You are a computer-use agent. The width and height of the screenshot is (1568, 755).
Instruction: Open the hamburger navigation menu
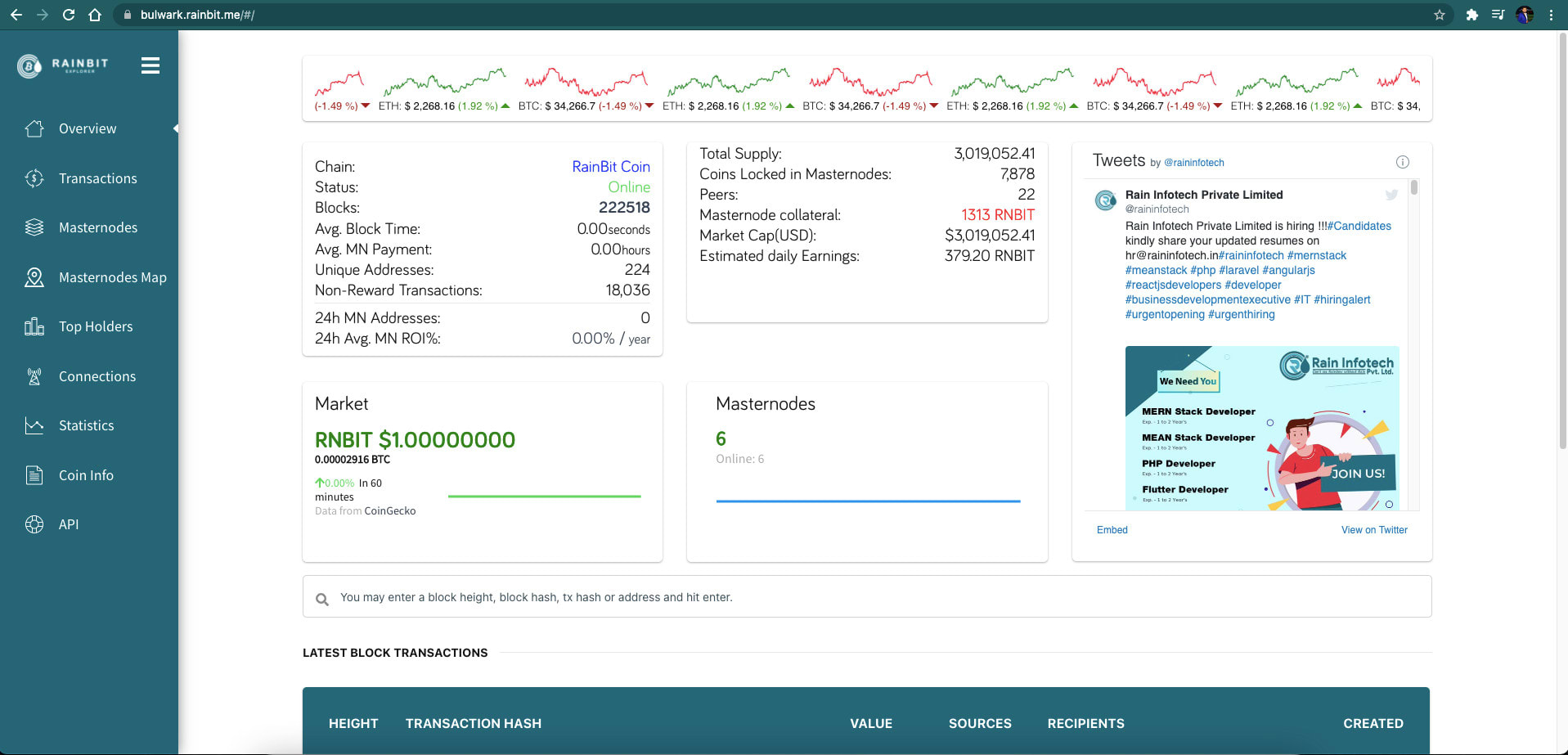pos(151,65)
